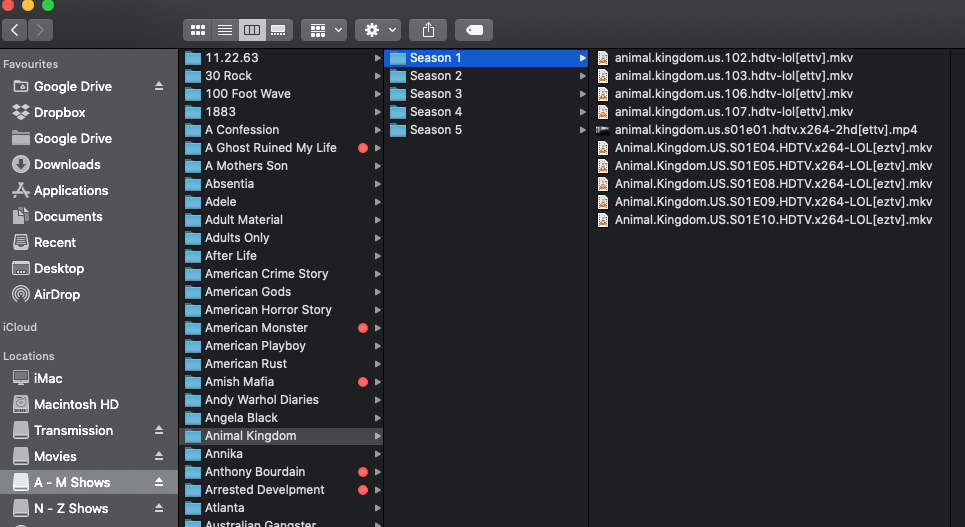Screen dimensions: 965x527
Task: Expand the Season 3 folder
Action: (582, 94)
